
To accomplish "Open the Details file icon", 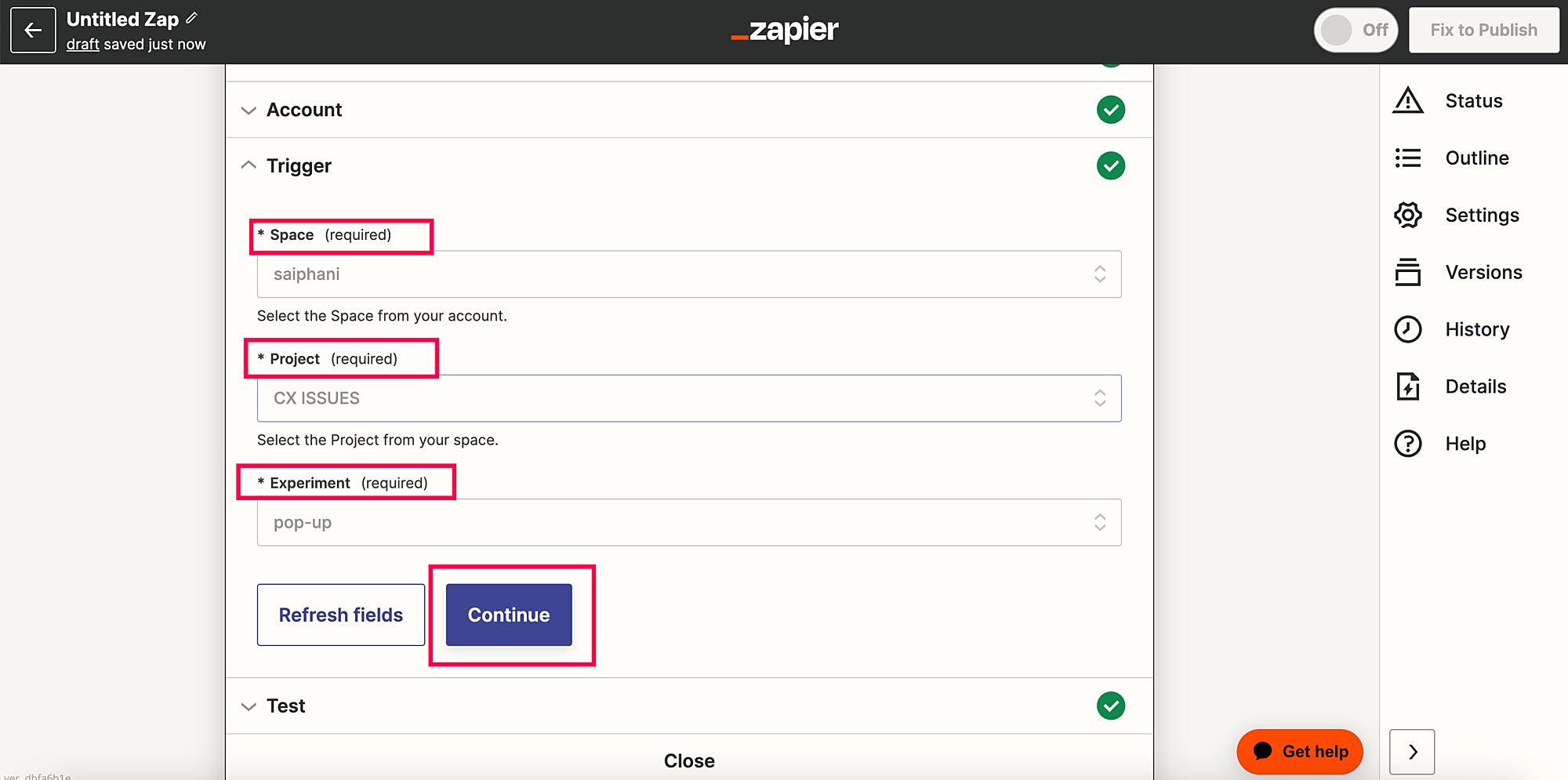I will tap(1408, 386).
